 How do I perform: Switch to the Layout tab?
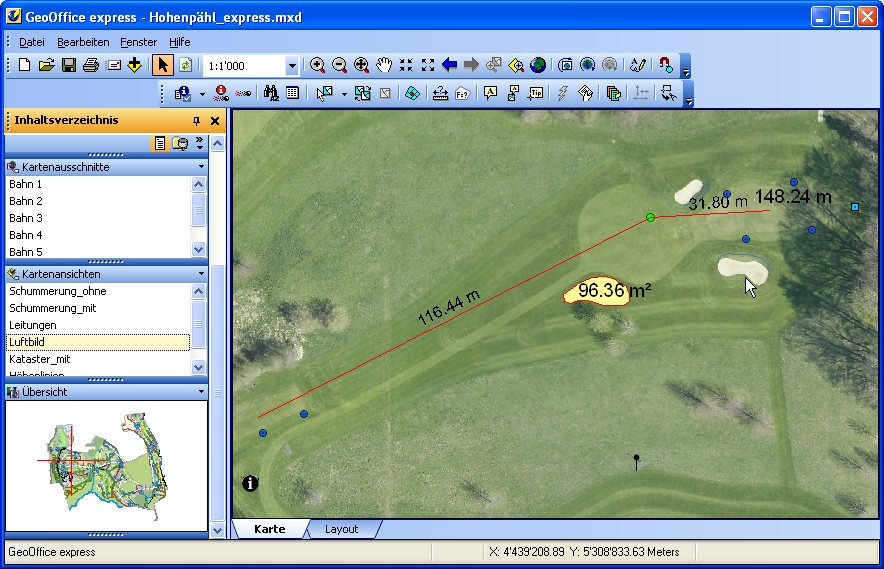(x=341, y=529)
